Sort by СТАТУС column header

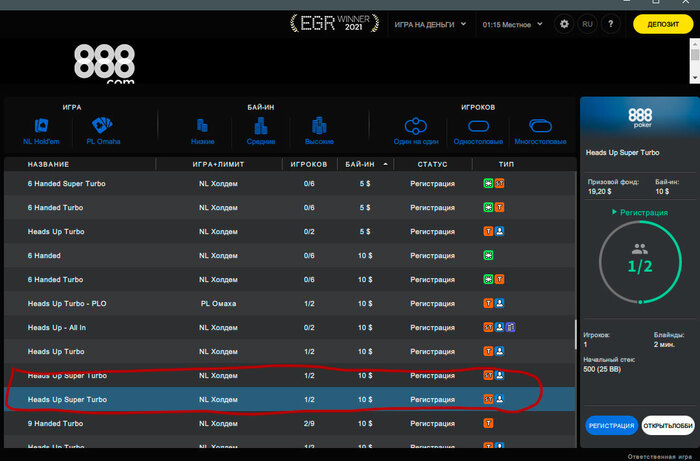432,164
